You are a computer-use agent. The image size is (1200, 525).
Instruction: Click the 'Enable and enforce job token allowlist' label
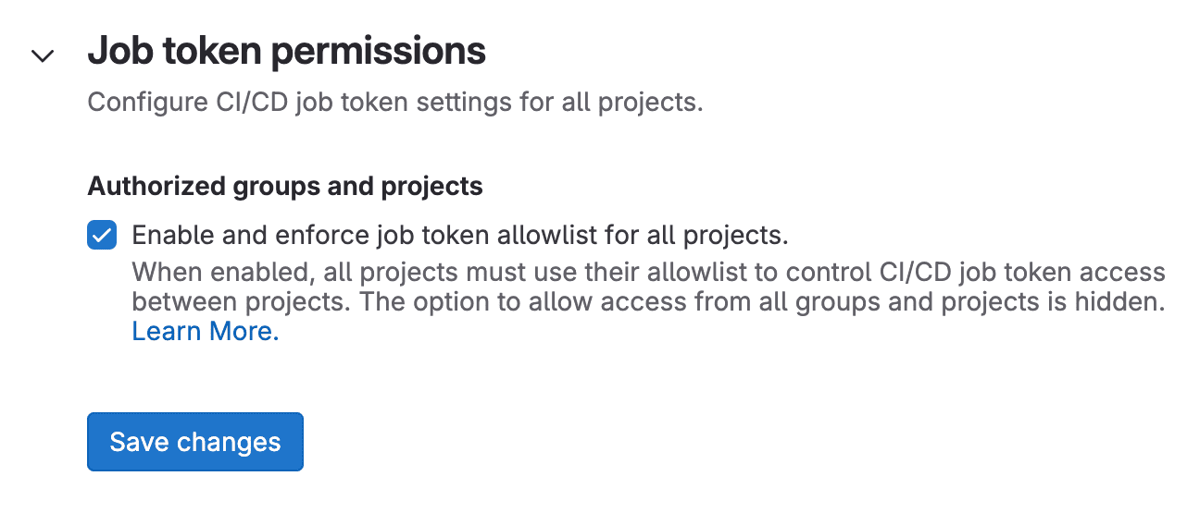(x=460, y=236)
